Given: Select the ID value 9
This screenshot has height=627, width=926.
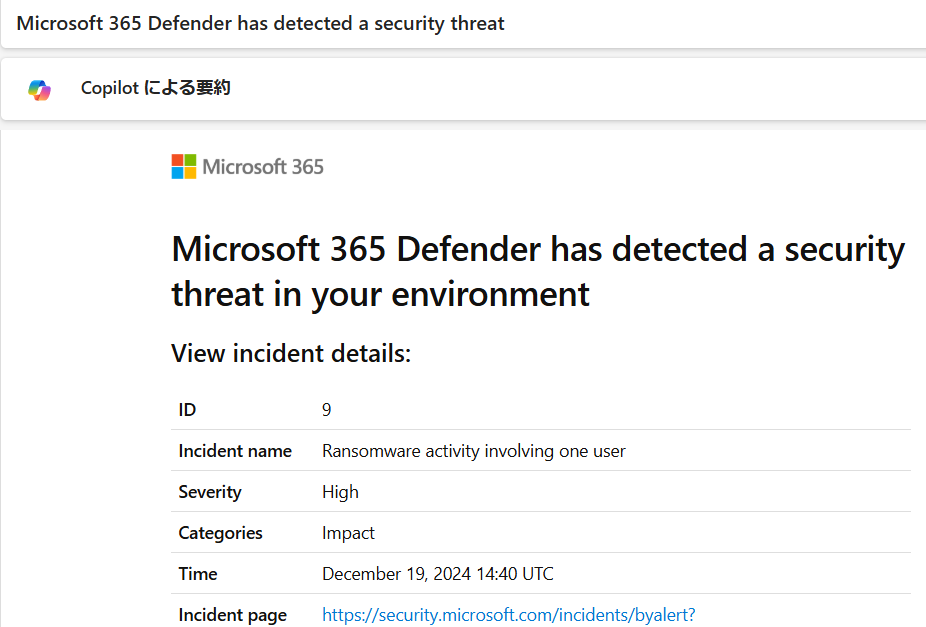Looking at the screenshot, I should tap(327, 410).
